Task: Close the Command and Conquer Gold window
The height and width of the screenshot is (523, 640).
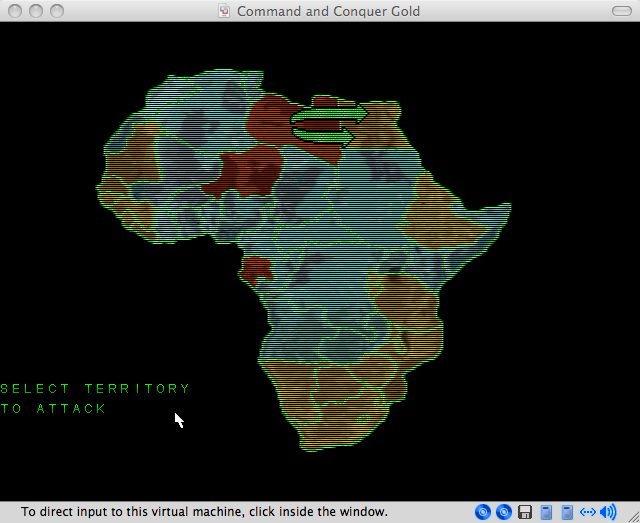Action: coord(15,11)
